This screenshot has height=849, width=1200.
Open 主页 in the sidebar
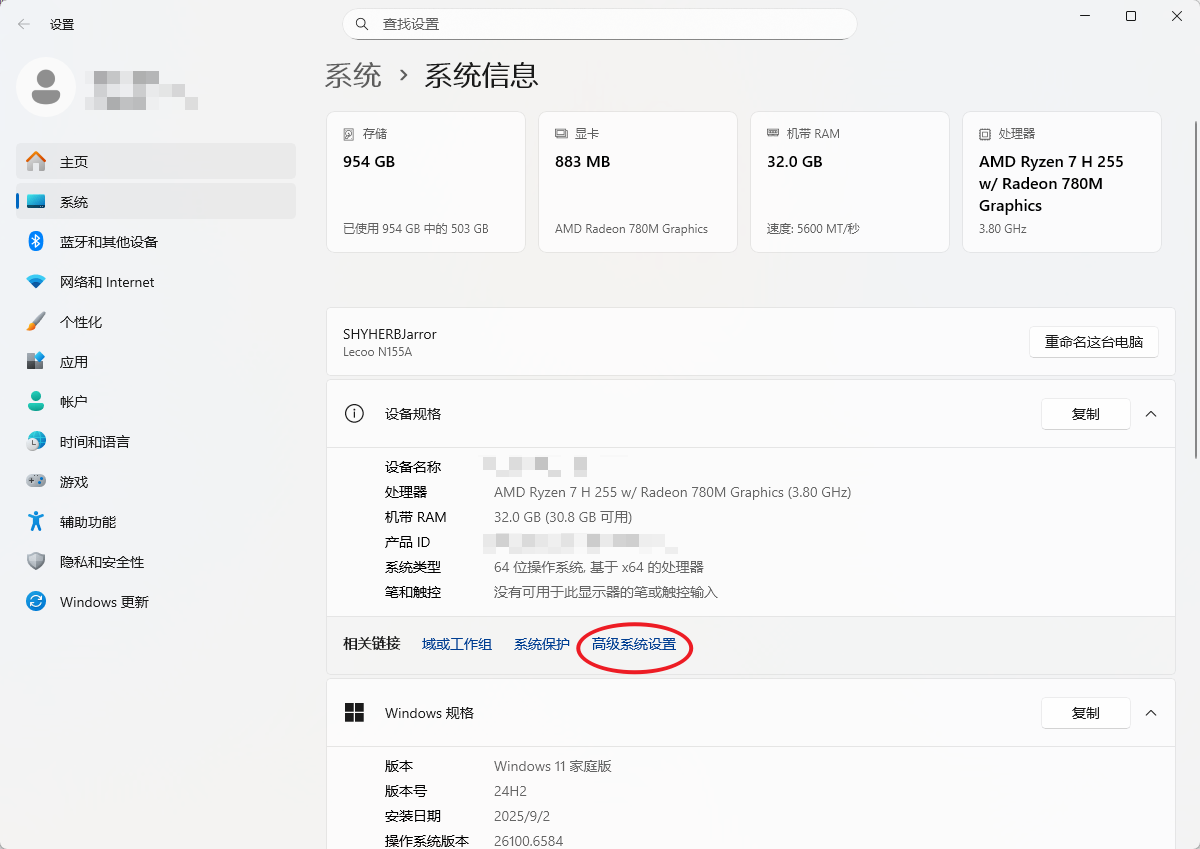click(156, 161)
